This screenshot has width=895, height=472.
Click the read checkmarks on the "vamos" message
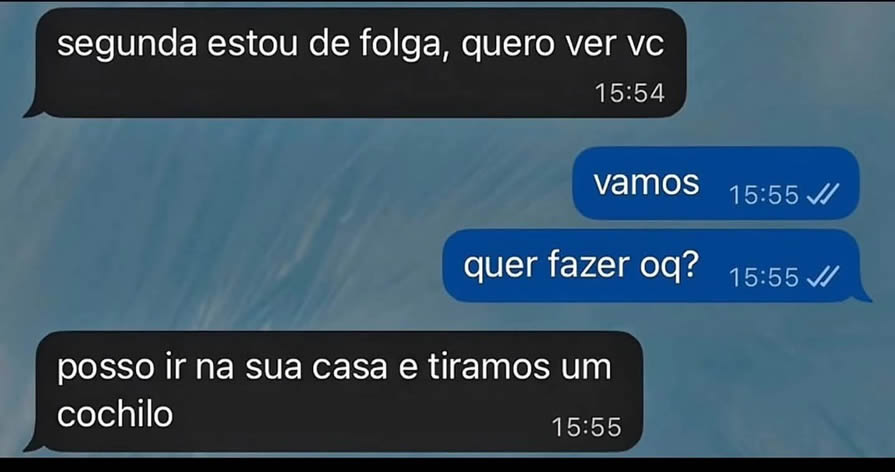pyautogui.click(x=823, y=195)
